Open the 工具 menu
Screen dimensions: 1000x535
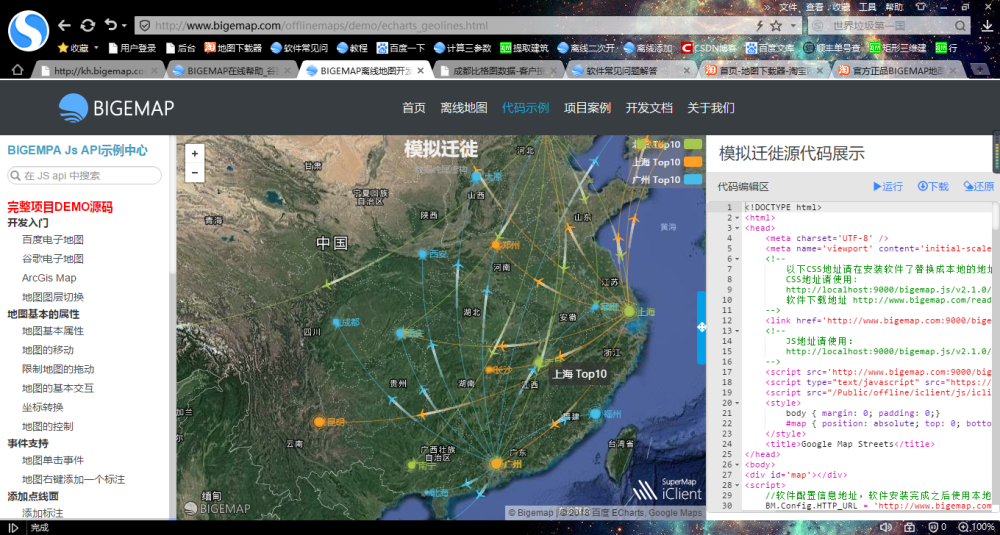pos(867,7)
